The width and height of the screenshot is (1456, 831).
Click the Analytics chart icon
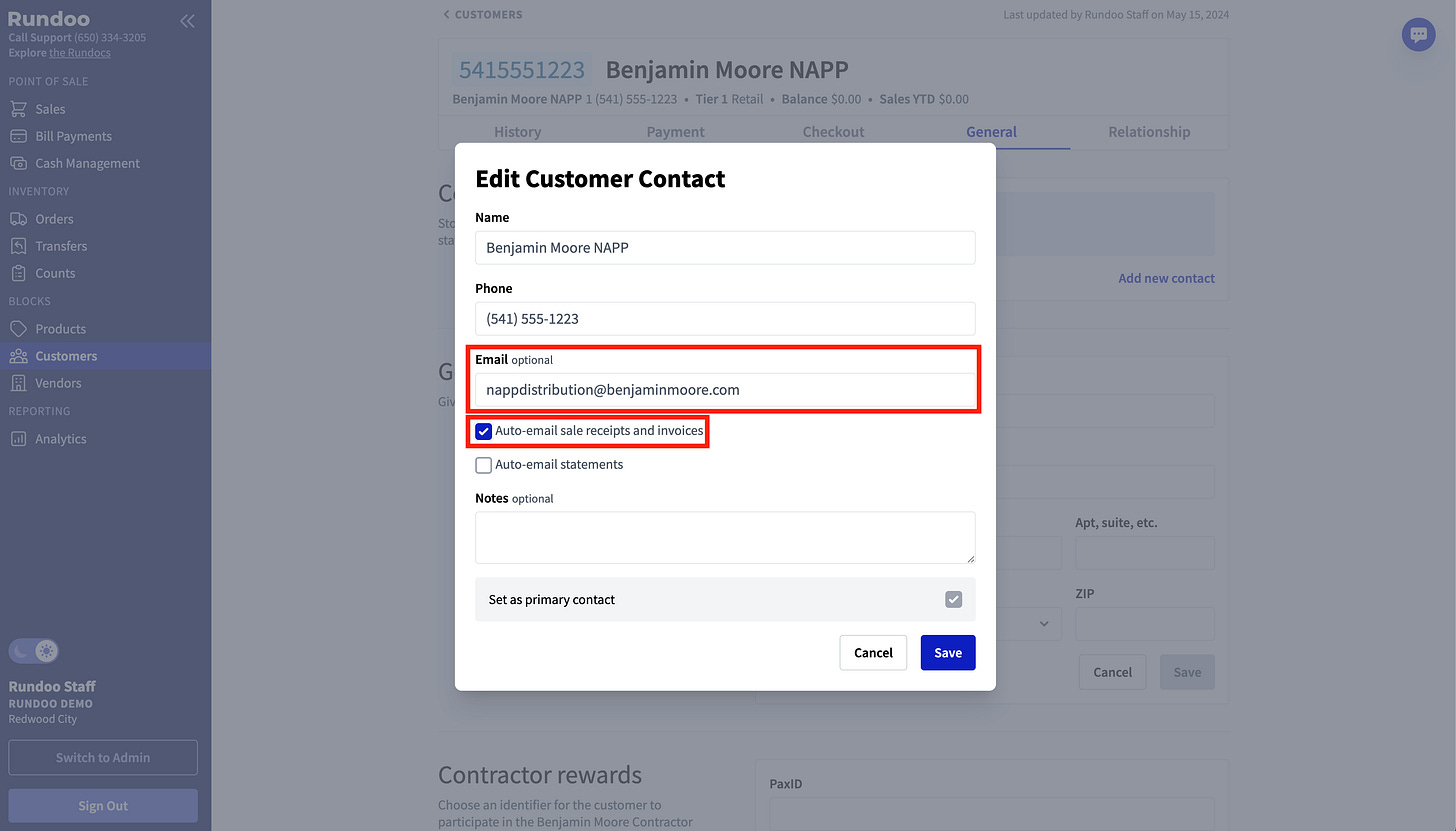point(18,439)
